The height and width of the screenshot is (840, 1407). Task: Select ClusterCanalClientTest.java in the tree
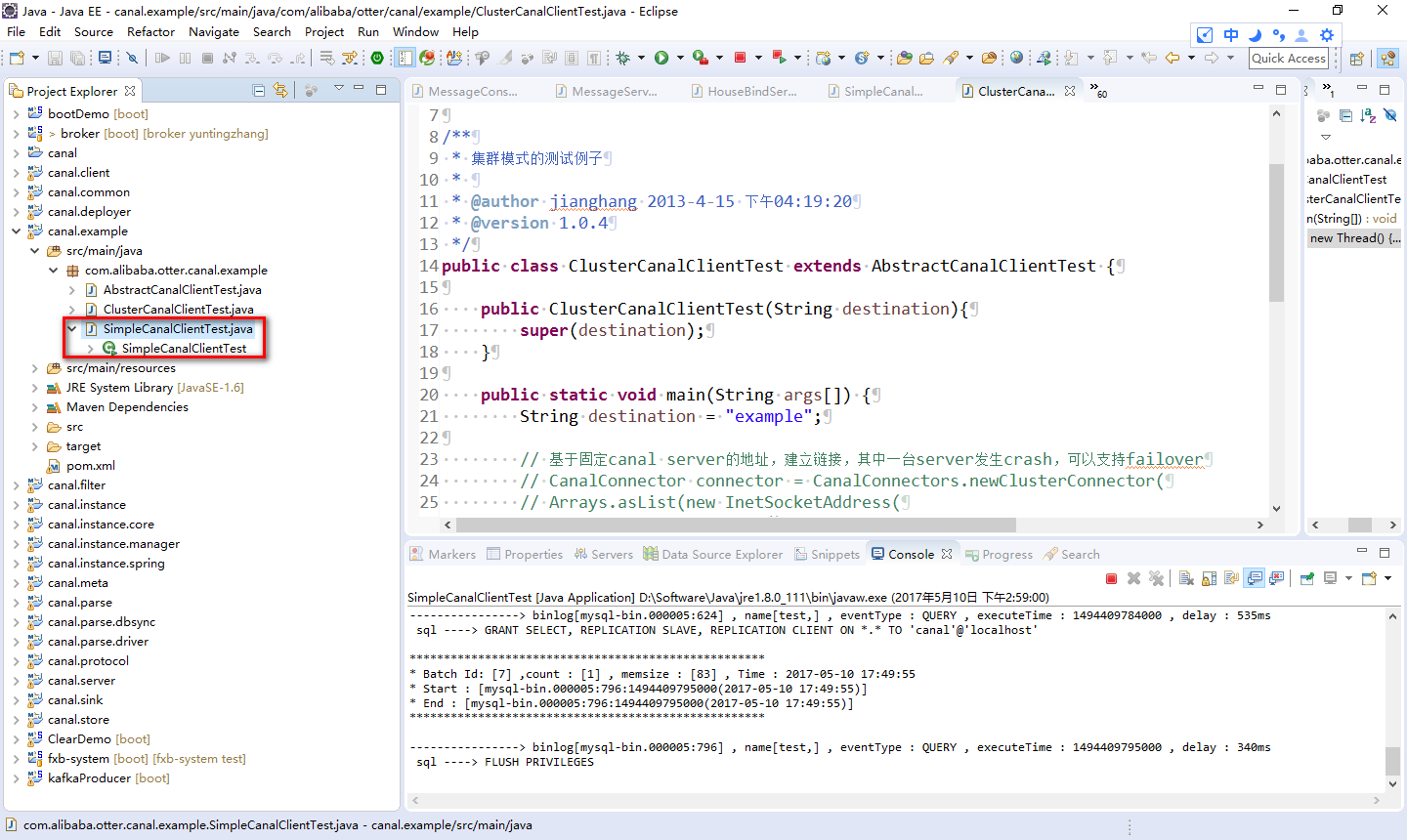178,310
